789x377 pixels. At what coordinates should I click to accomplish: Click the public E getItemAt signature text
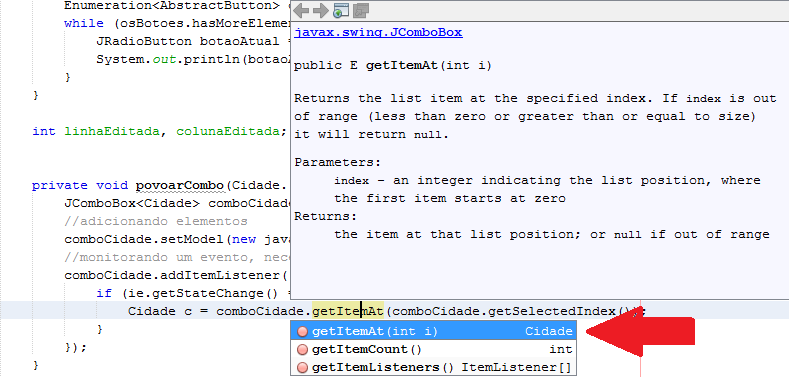tap(392, 66)
